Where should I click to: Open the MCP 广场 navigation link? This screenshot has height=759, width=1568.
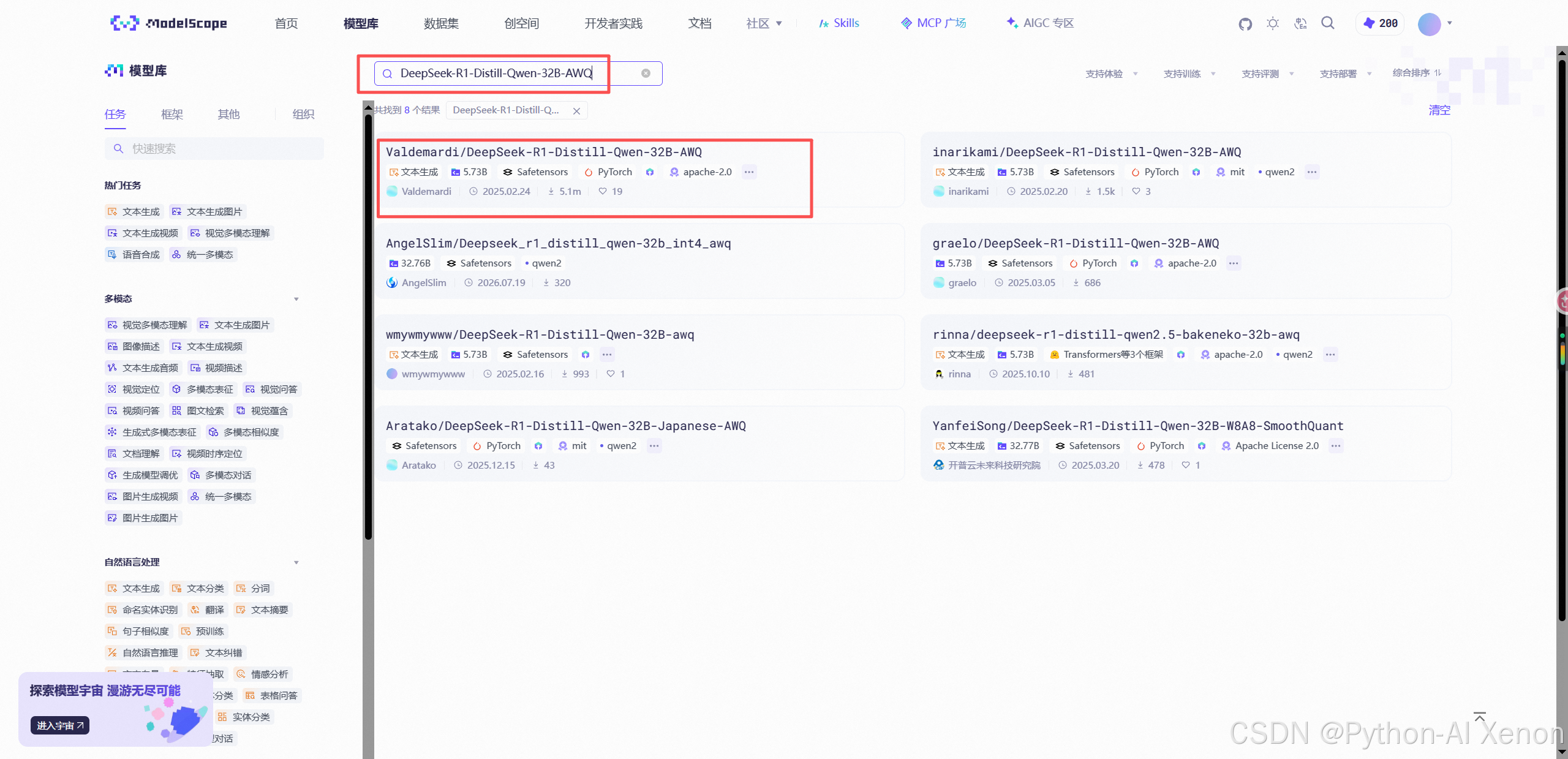point(933,23)
